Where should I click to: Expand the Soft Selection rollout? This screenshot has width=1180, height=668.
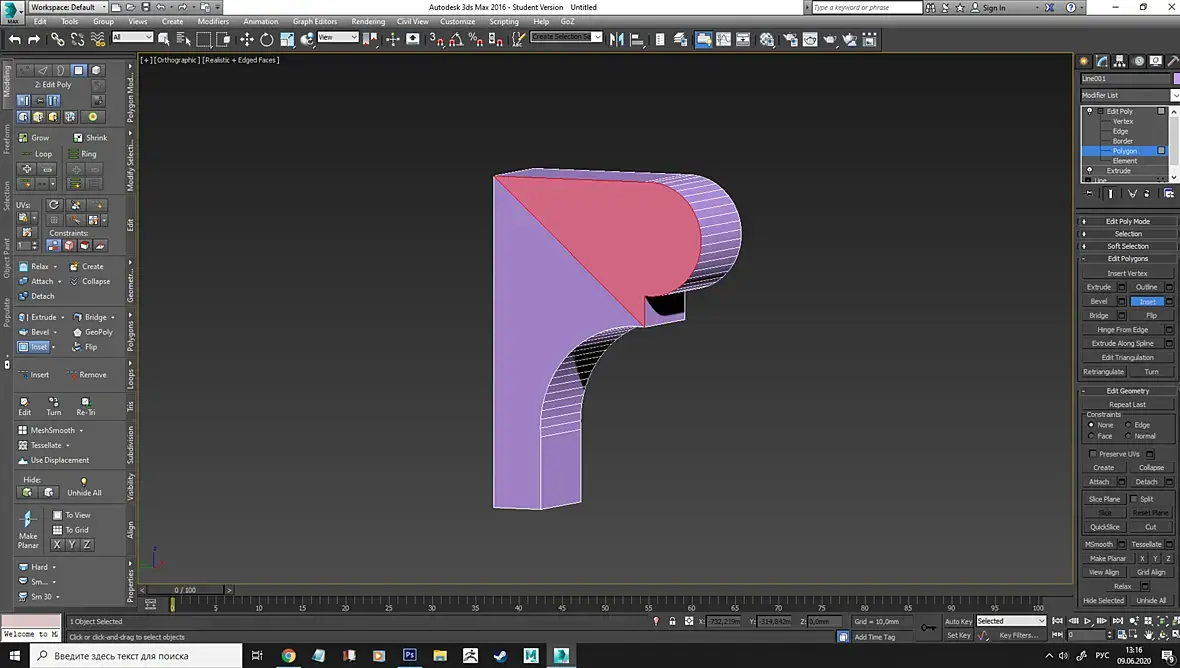[1127, 246]
